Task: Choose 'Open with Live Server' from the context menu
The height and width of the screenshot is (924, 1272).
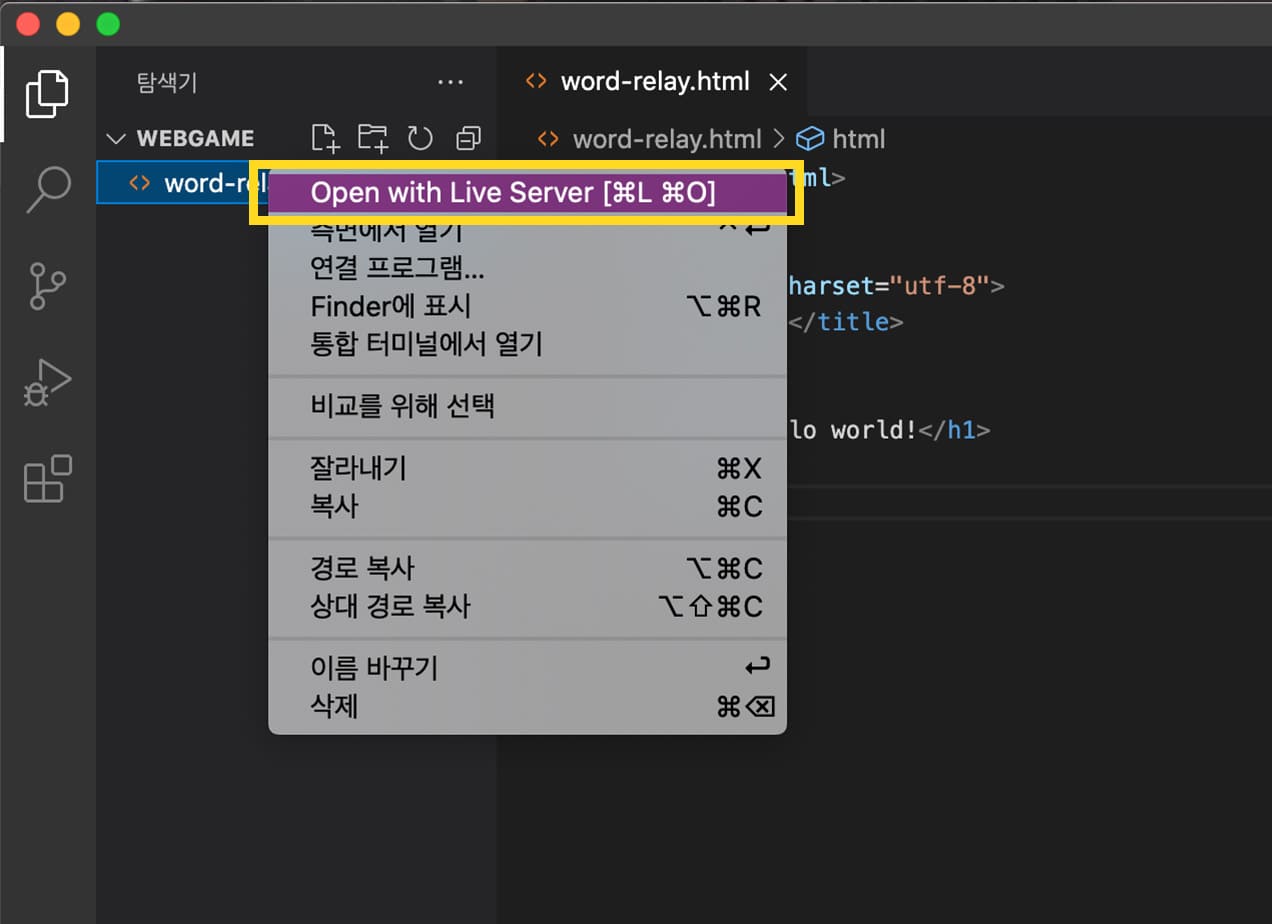Action: 520,192
